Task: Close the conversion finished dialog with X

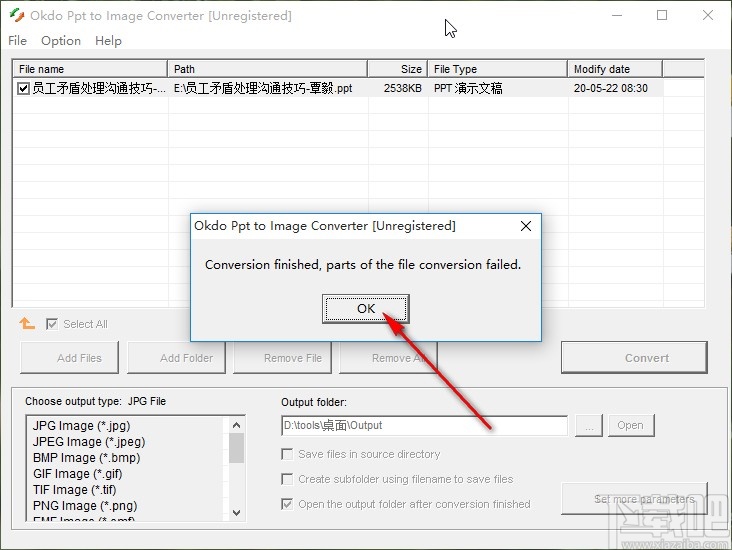Action: coord(526,226)
